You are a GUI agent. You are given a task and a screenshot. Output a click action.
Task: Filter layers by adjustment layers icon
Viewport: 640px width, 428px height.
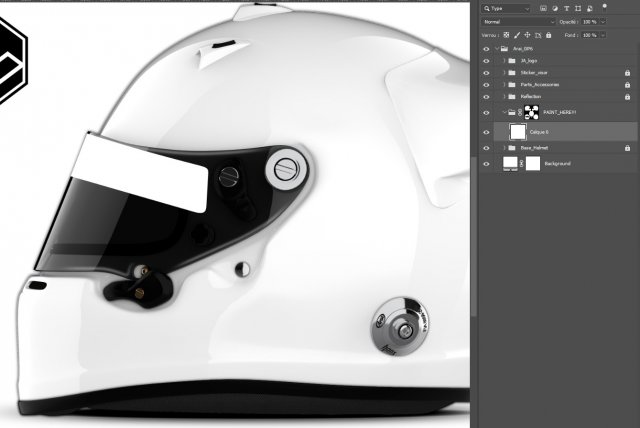pyautogui.click(x=555, y=8)
